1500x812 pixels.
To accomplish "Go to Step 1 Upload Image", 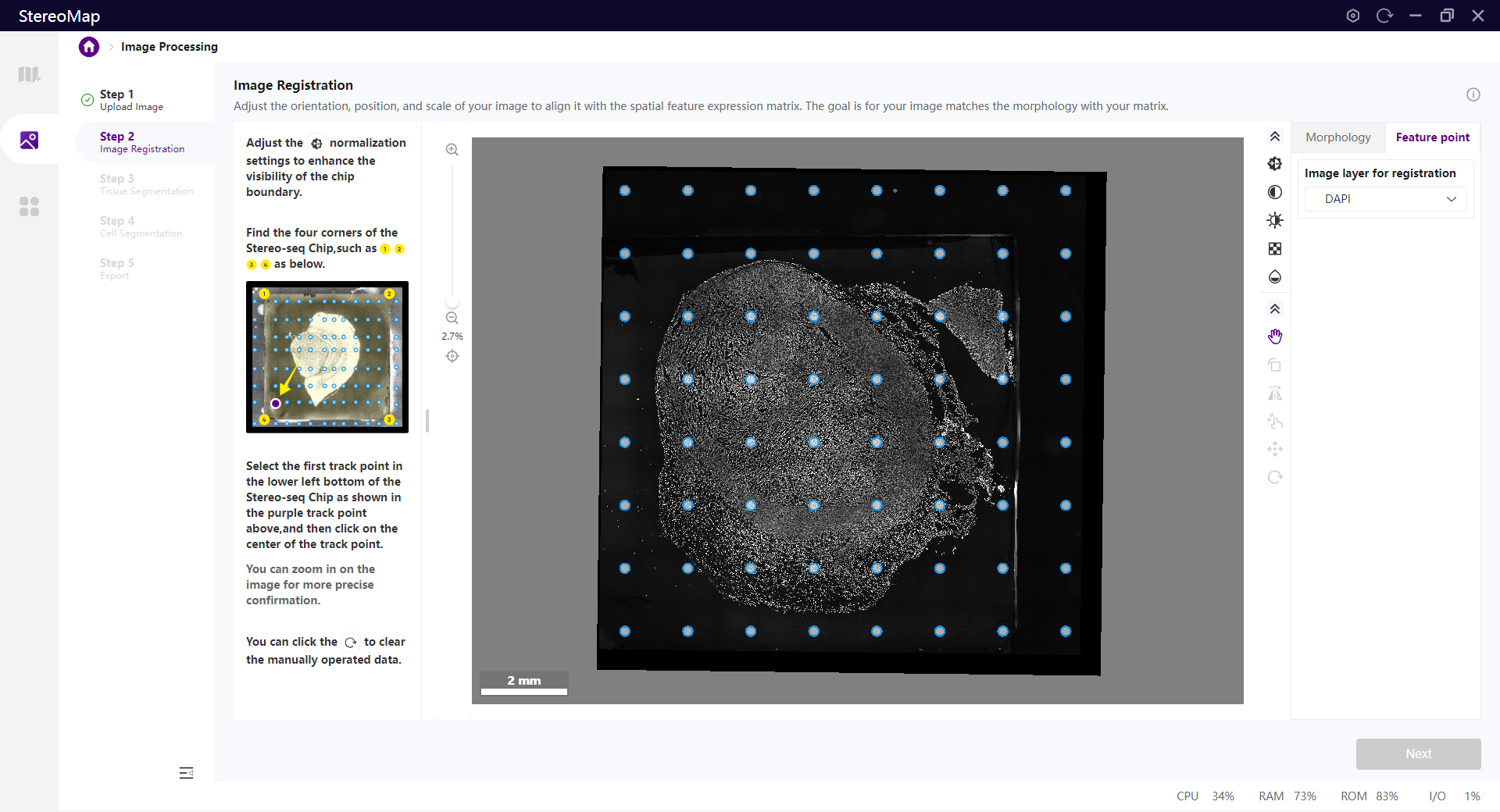I will [130, 100].
